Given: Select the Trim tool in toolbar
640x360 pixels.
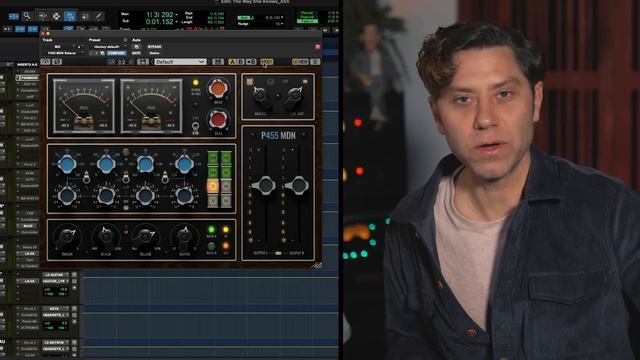Looking at the screenshot, I should point(42,16).
